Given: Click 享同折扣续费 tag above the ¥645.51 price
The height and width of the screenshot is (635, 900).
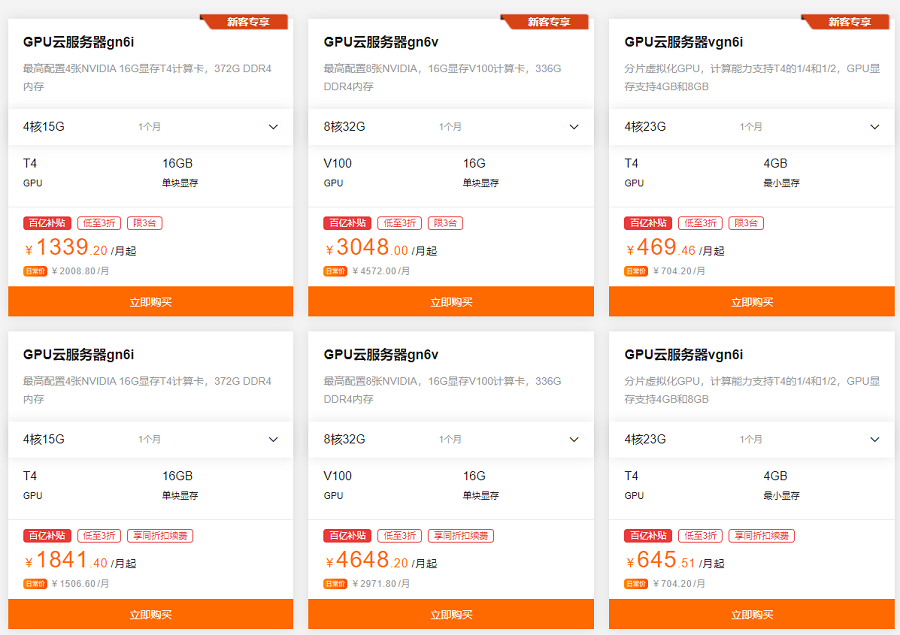Looking at the screenshot, I should click(762, 536).
